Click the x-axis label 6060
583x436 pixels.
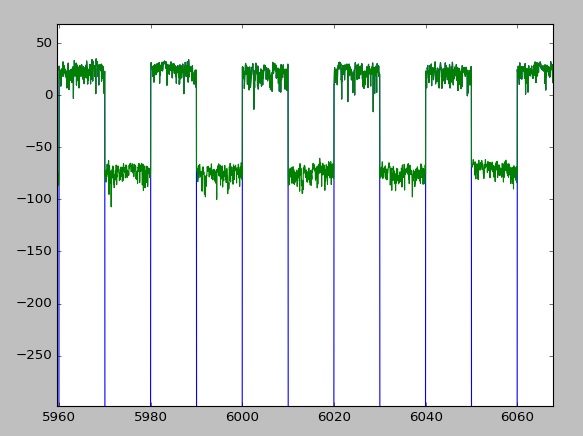point(517,417)
